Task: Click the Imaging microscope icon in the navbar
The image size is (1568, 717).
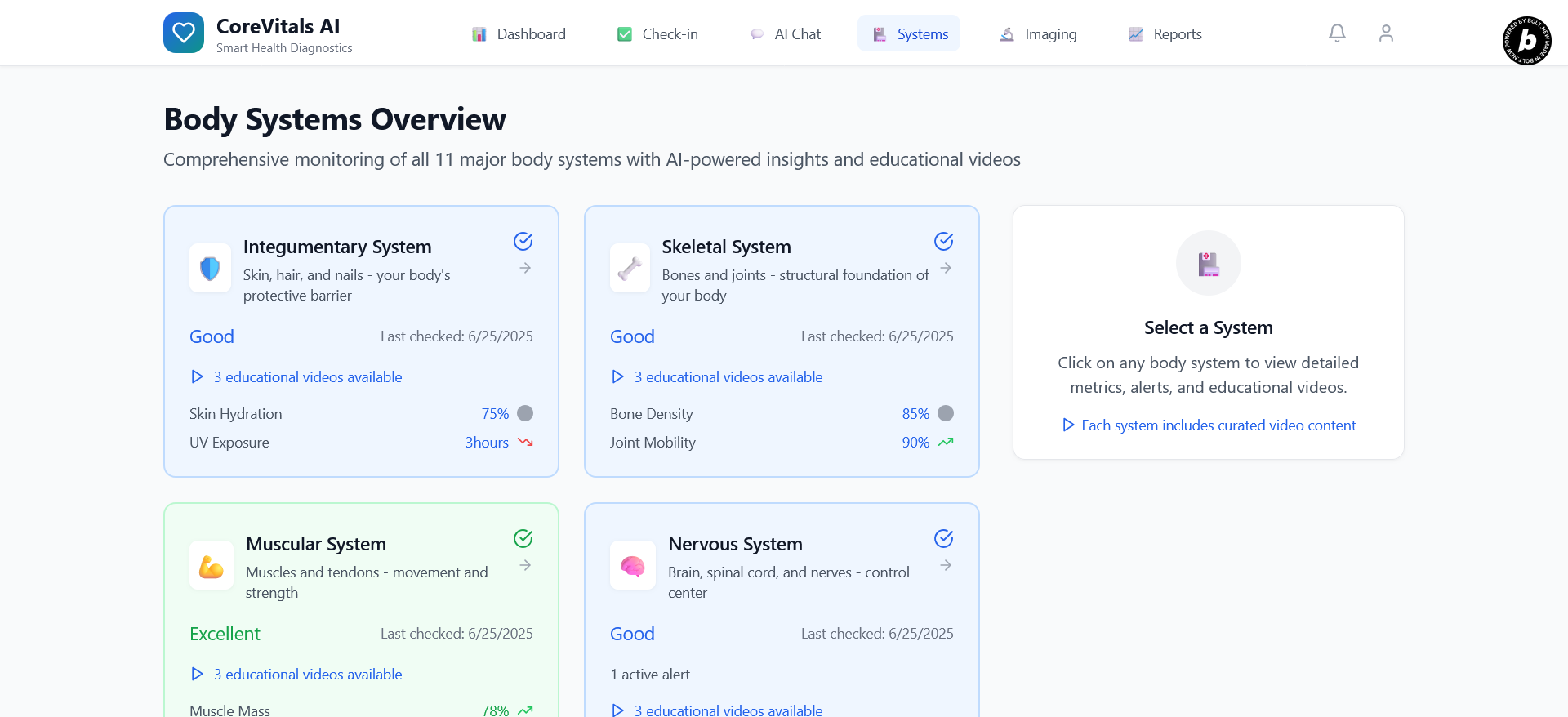Action: click(1007, 34)
